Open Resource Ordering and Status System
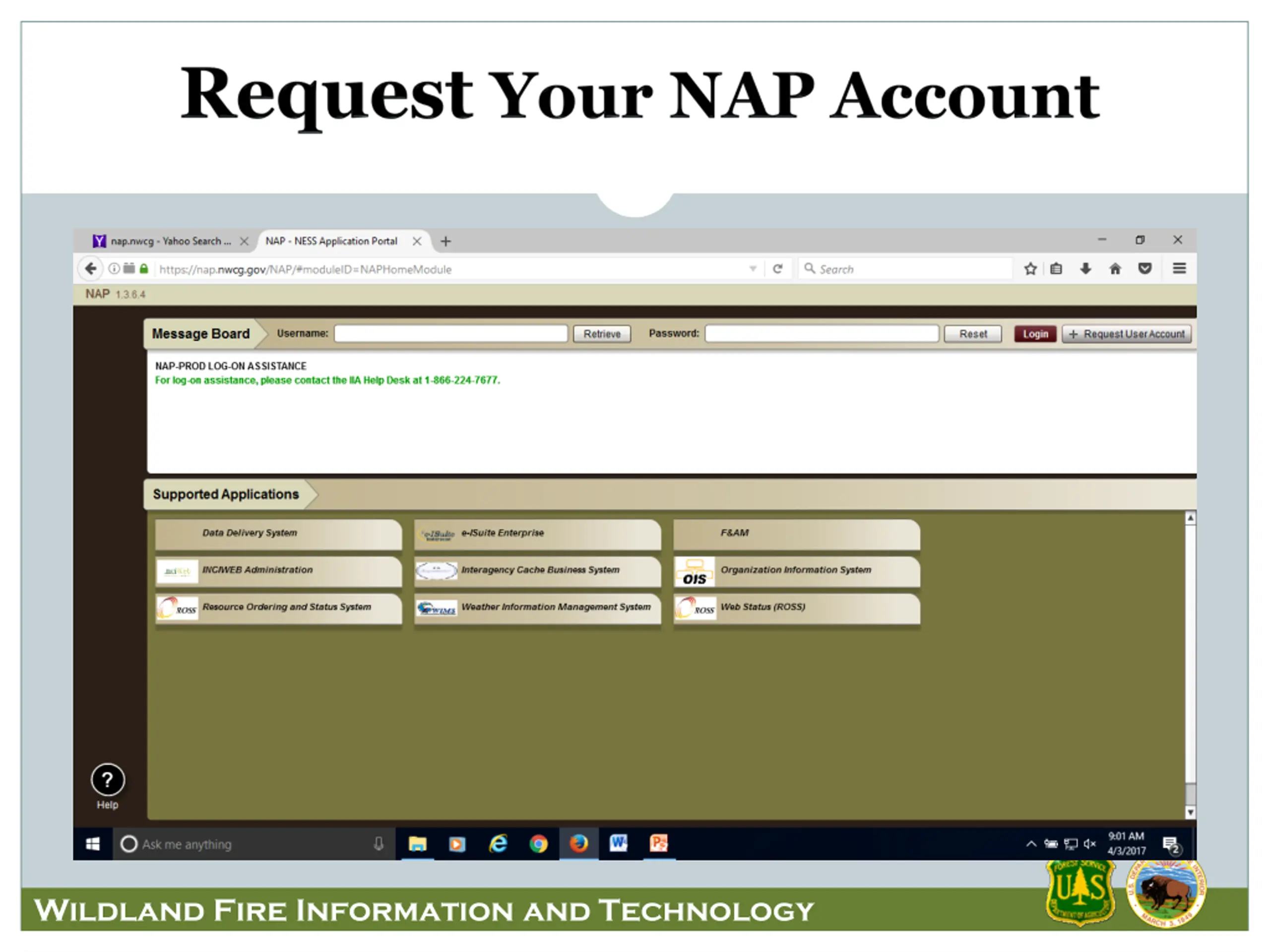 click(x=278, y=607)
